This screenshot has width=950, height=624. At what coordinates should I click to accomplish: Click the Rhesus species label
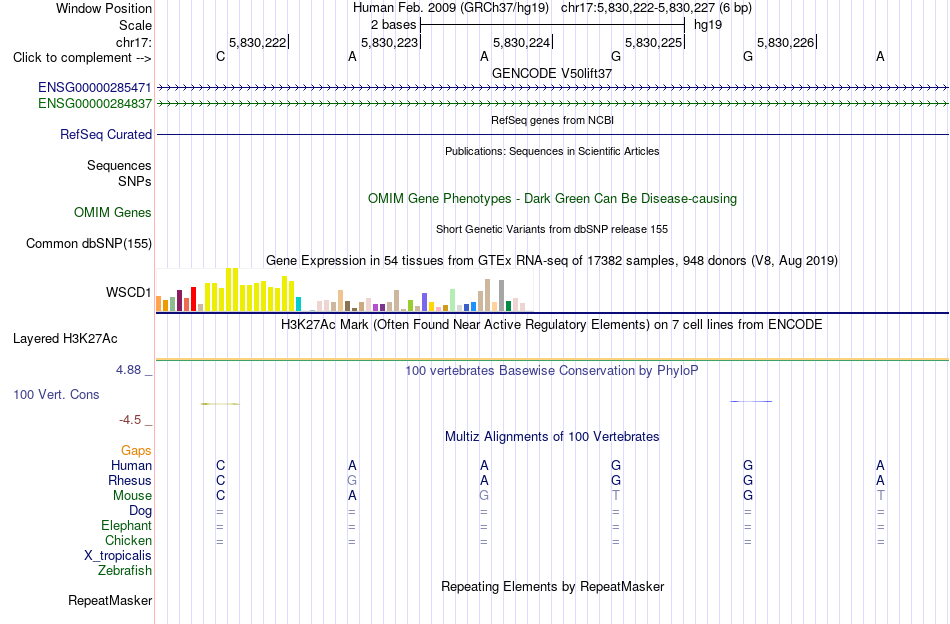click(130, 481)
